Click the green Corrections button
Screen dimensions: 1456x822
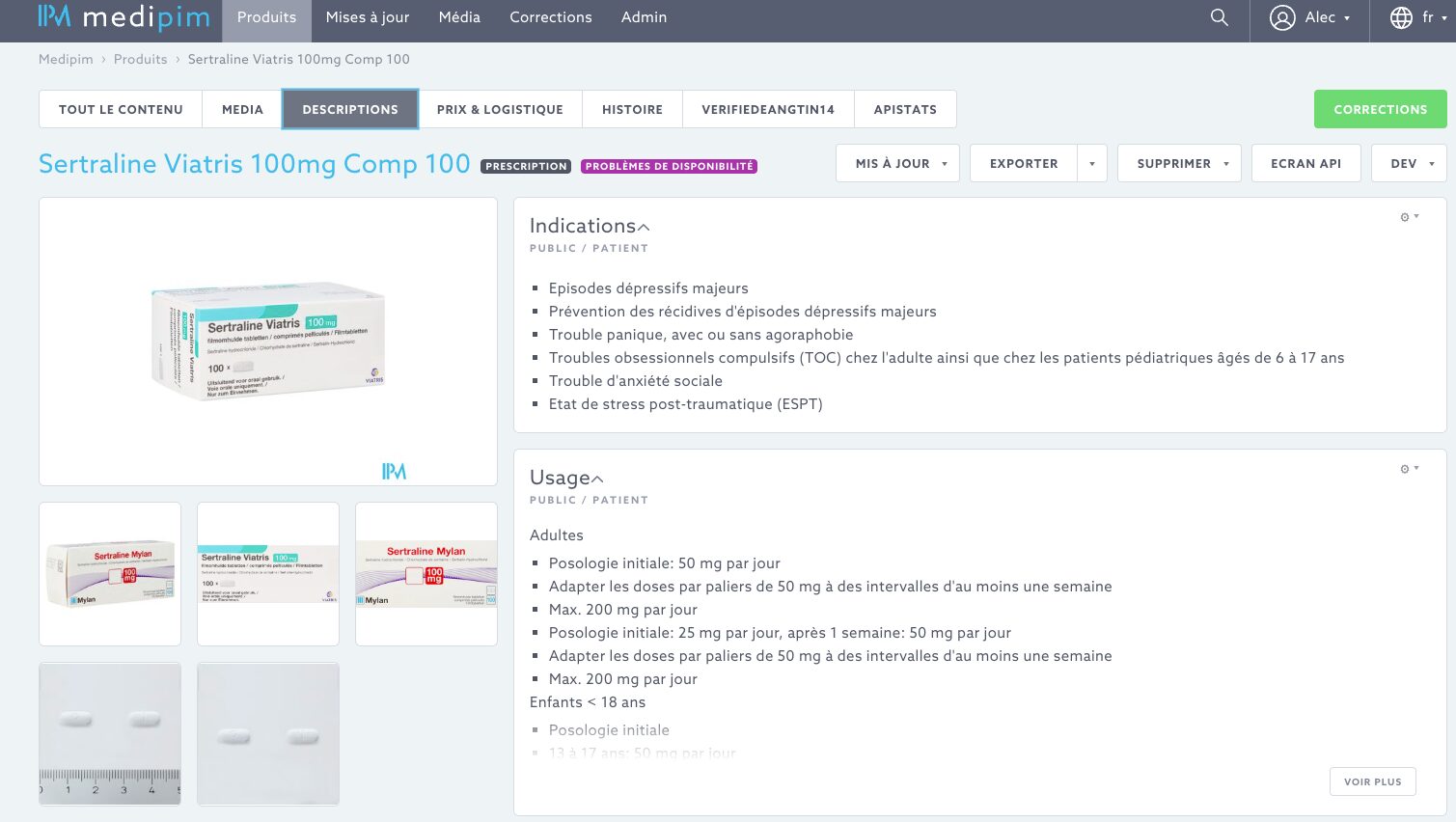(x=1380, y=110)
